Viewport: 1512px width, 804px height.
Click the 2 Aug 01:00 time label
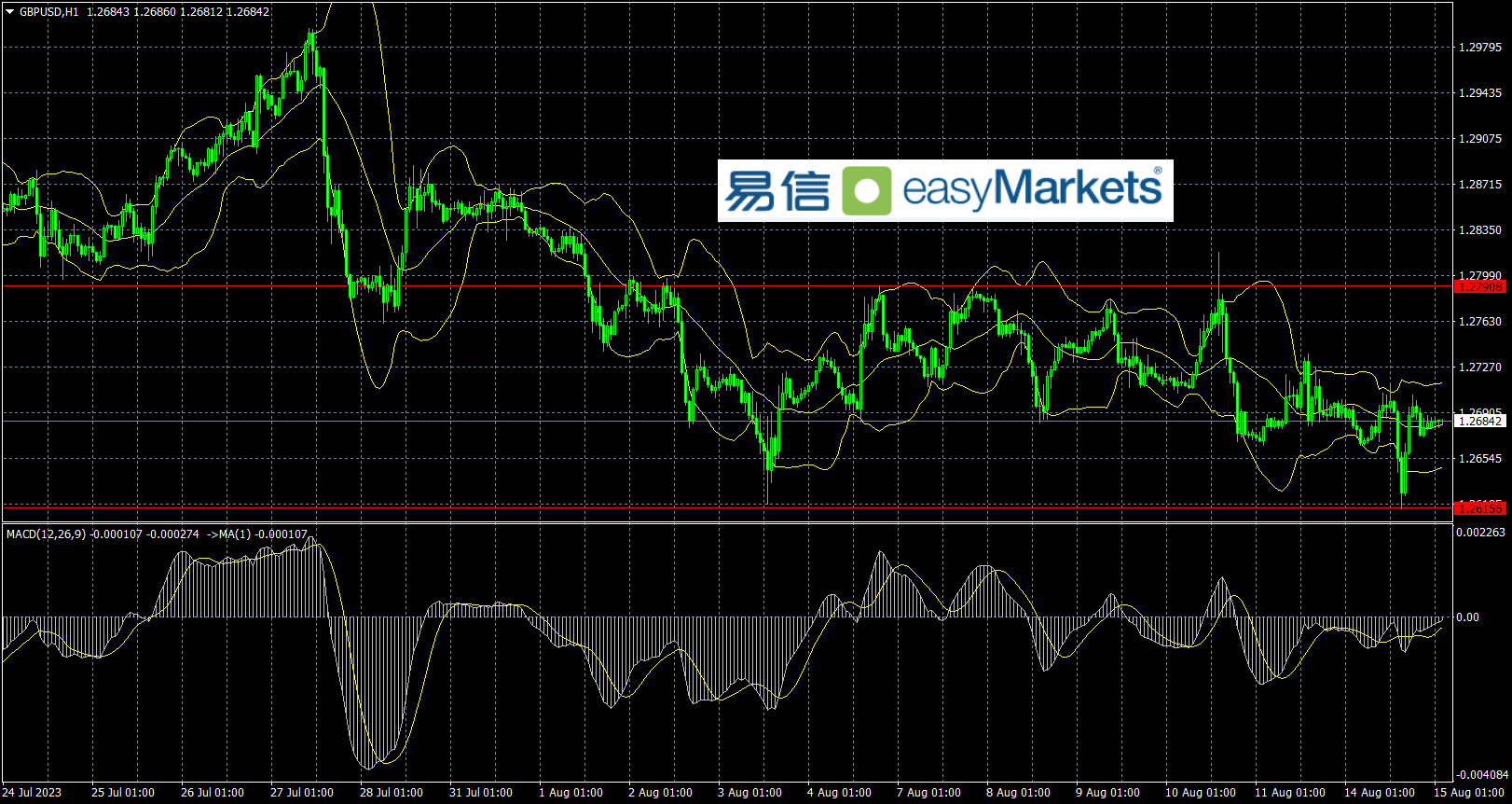pyautogui.click(x=660, y=793)
